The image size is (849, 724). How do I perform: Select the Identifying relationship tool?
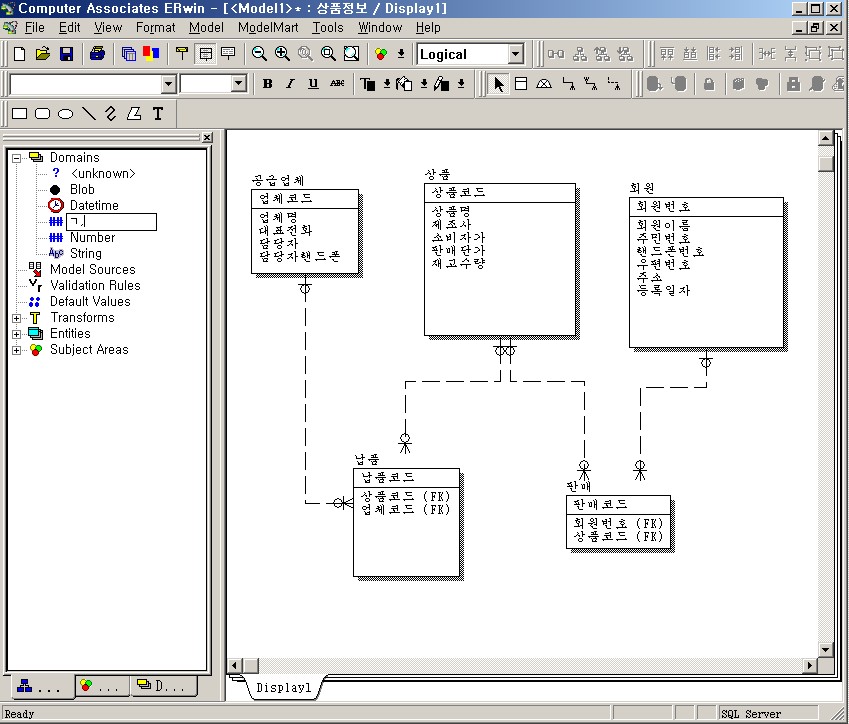[568, 84]
